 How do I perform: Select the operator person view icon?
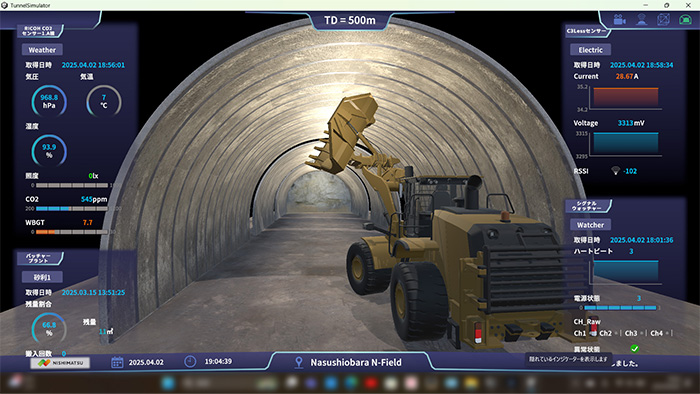pyautogui.click(x=642, y=20)
